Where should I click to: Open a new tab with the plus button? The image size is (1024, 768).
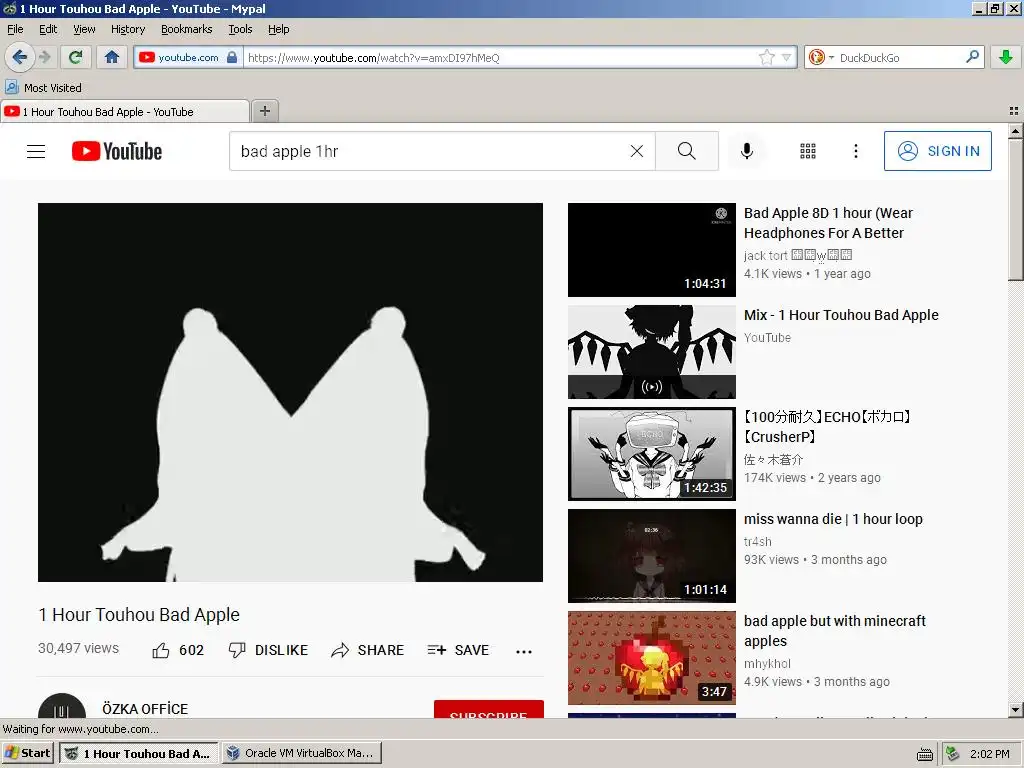coord(264,111)
